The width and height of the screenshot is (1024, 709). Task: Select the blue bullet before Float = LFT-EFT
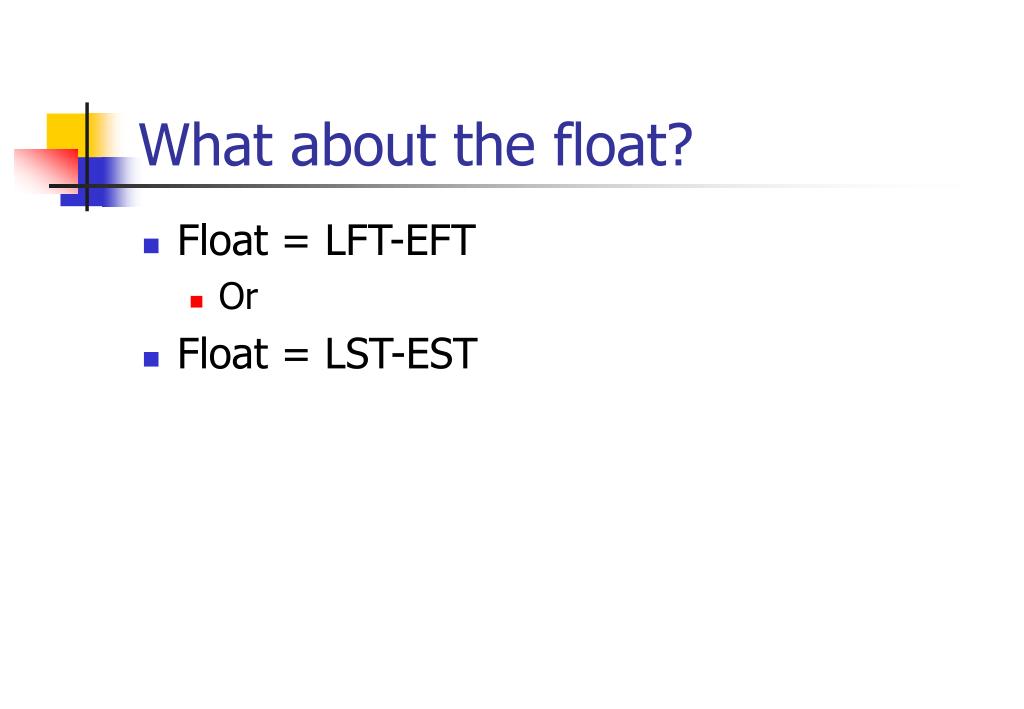click(x=152, y=245)
